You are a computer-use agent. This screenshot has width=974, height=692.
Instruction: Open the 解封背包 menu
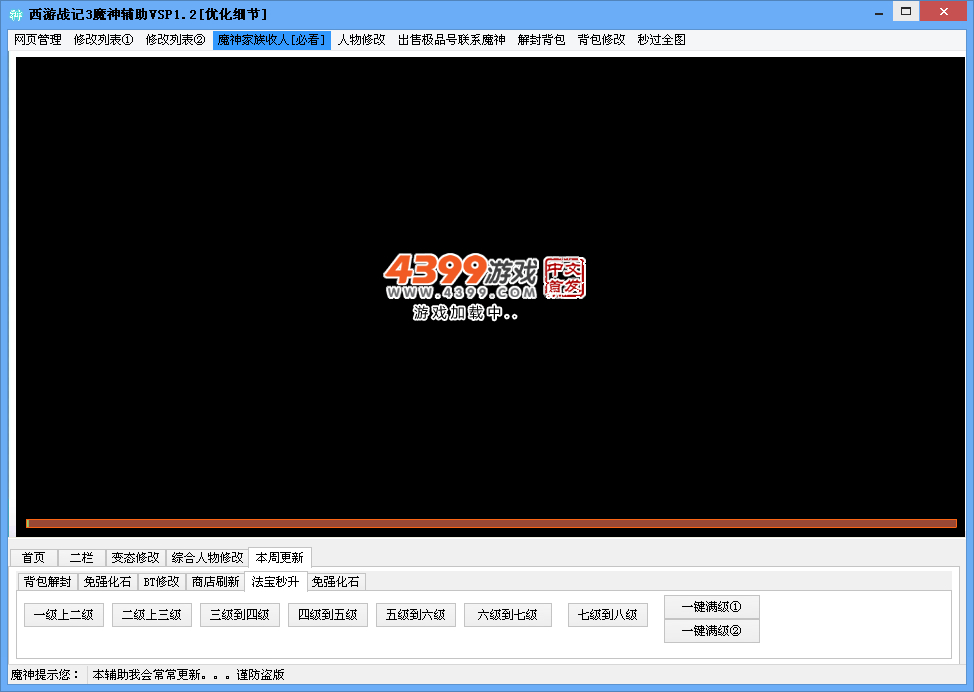pos(541,40)
